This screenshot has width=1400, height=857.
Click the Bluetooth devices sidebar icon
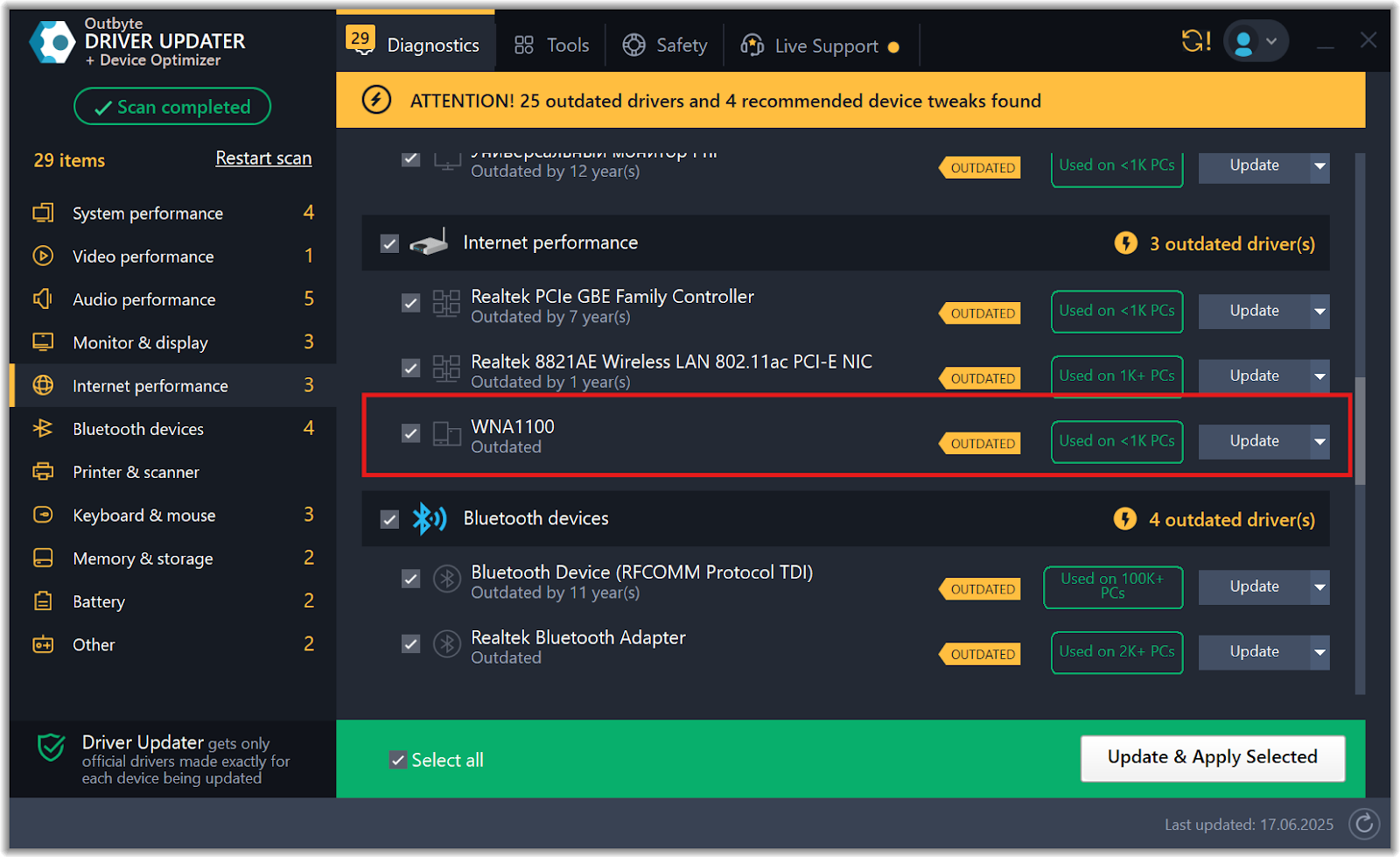click(43, 428)
